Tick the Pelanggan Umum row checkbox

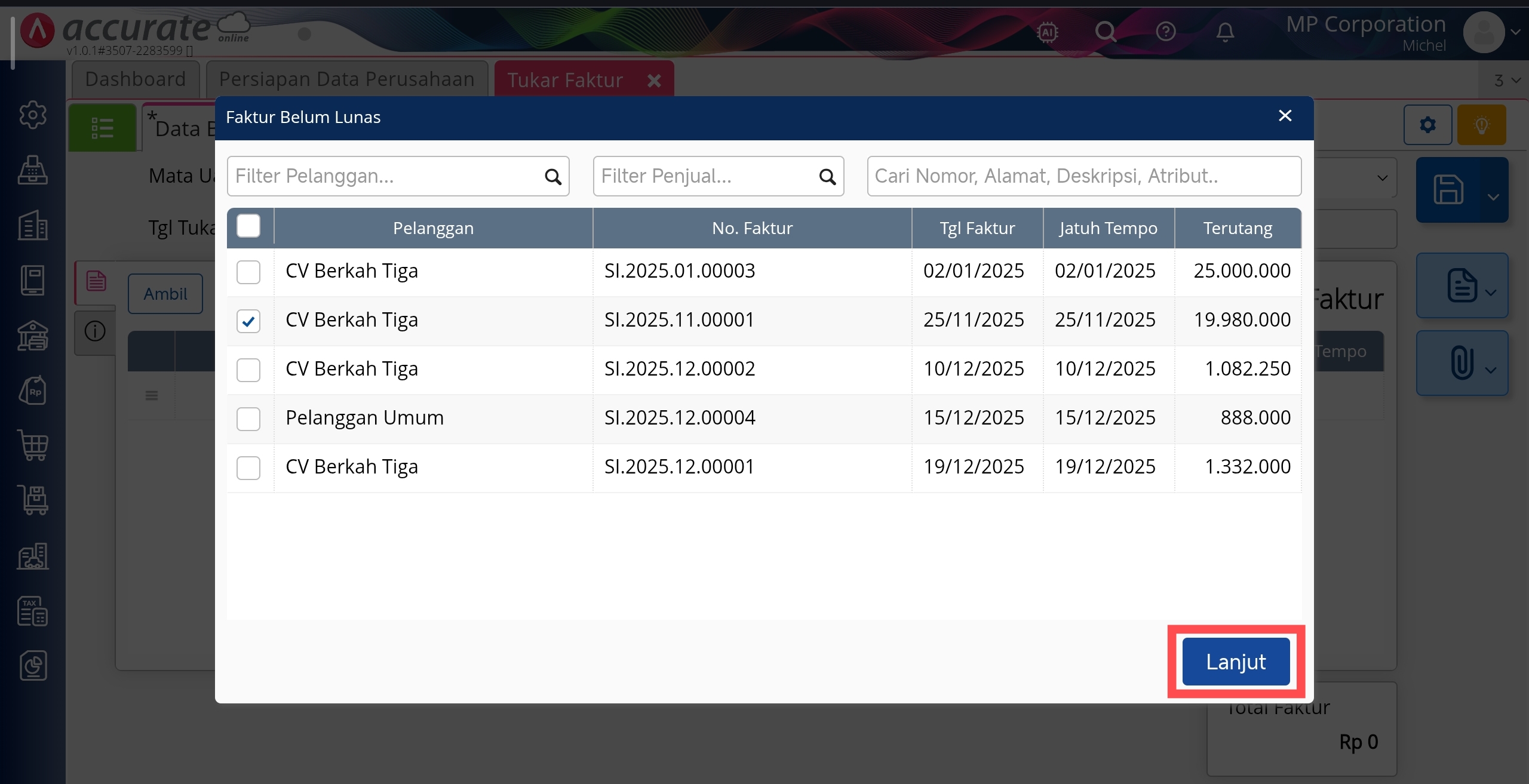click(x=248, y=419)
